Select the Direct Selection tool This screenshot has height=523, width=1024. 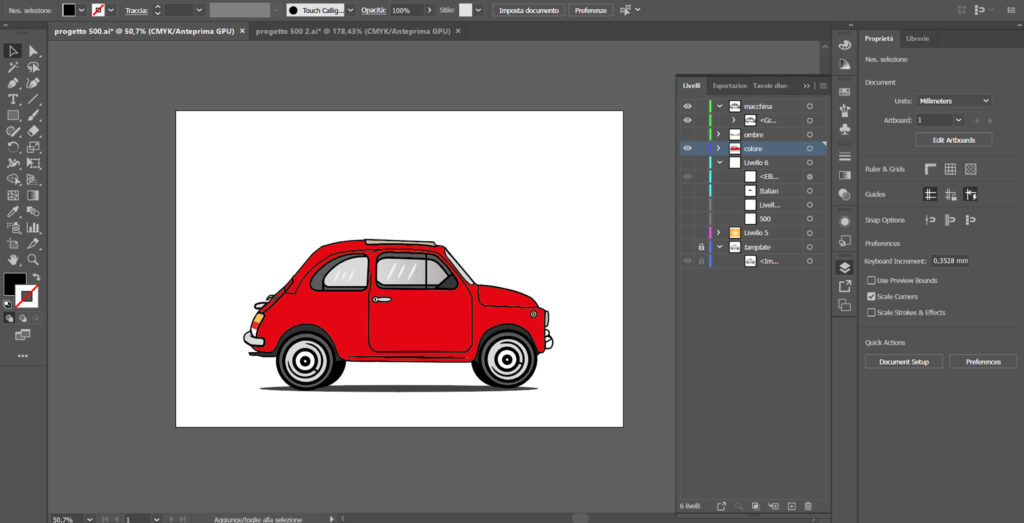[x=33, y=51]
